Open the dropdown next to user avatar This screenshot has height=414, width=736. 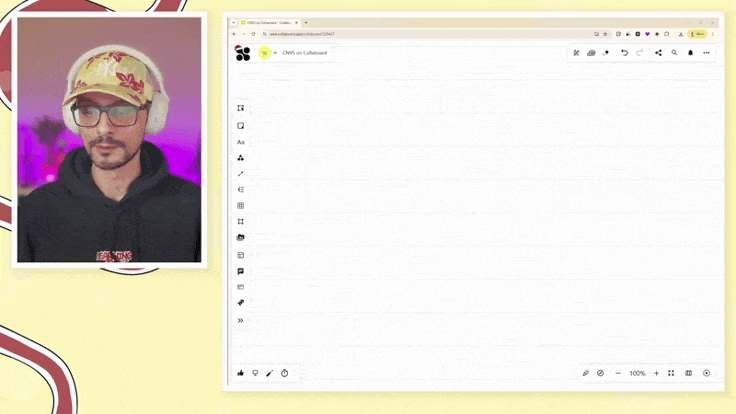275,53
